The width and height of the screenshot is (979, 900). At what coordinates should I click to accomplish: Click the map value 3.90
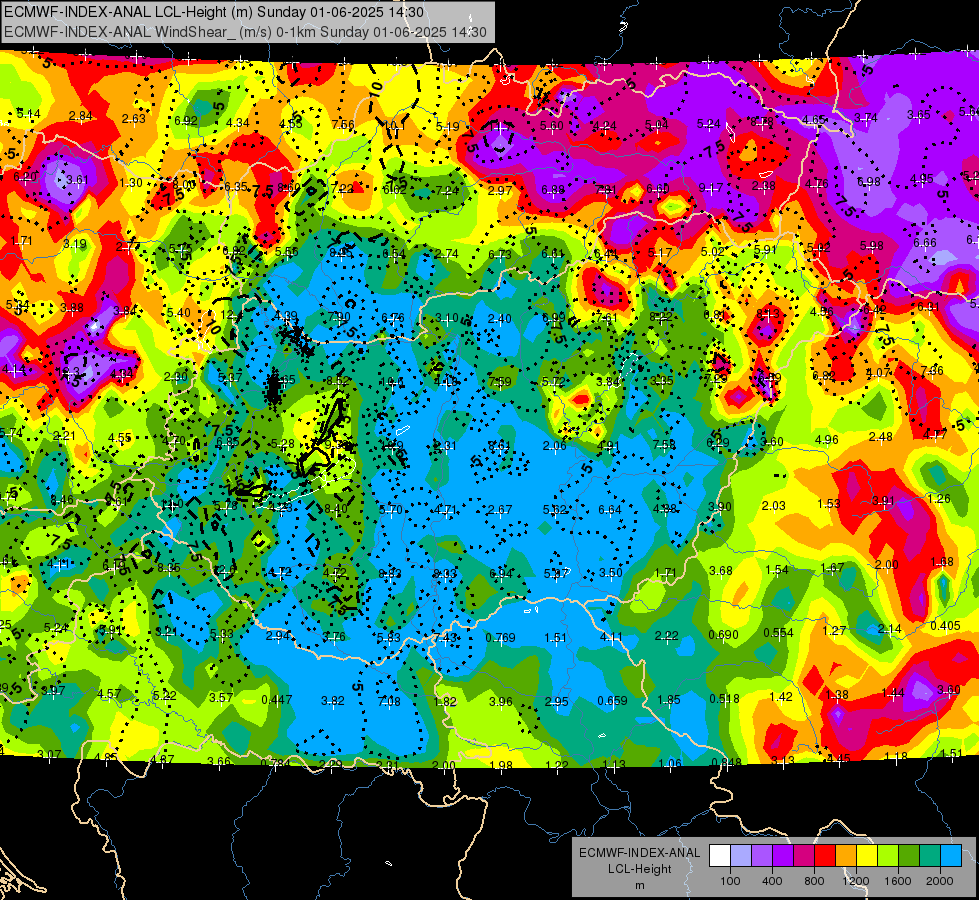click(x=719, y=507)
